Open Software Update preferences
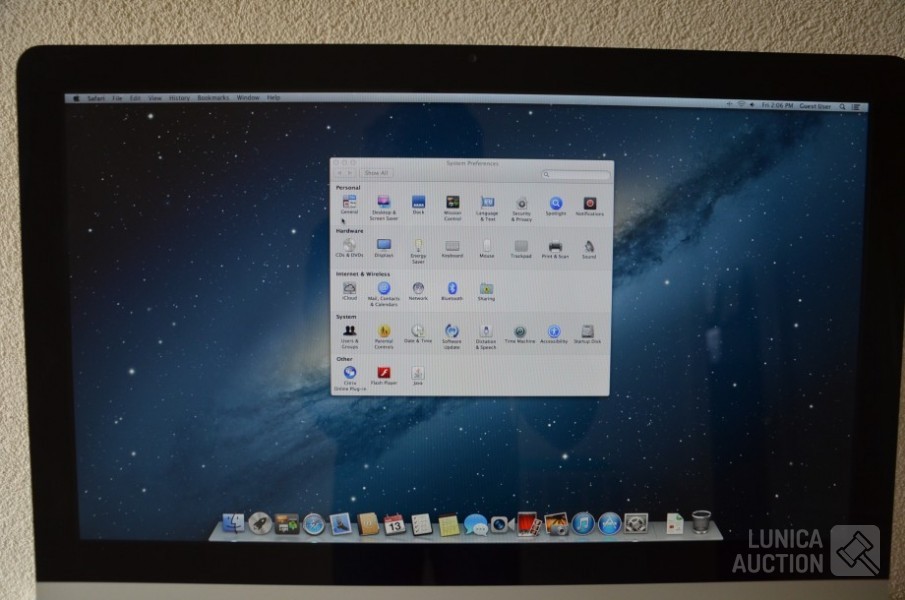The image size is (905, 600). [452, 337]
